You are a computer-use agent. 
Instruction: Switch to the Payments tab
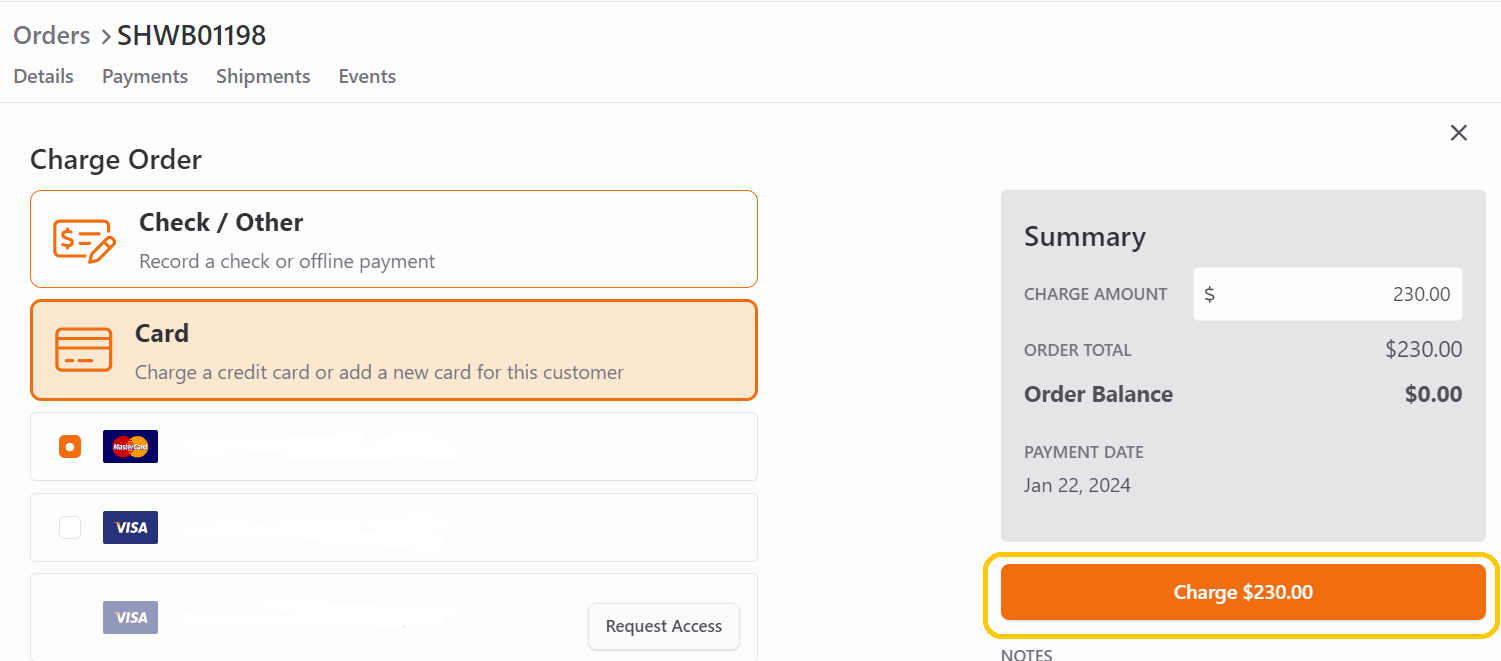(145, 76)
